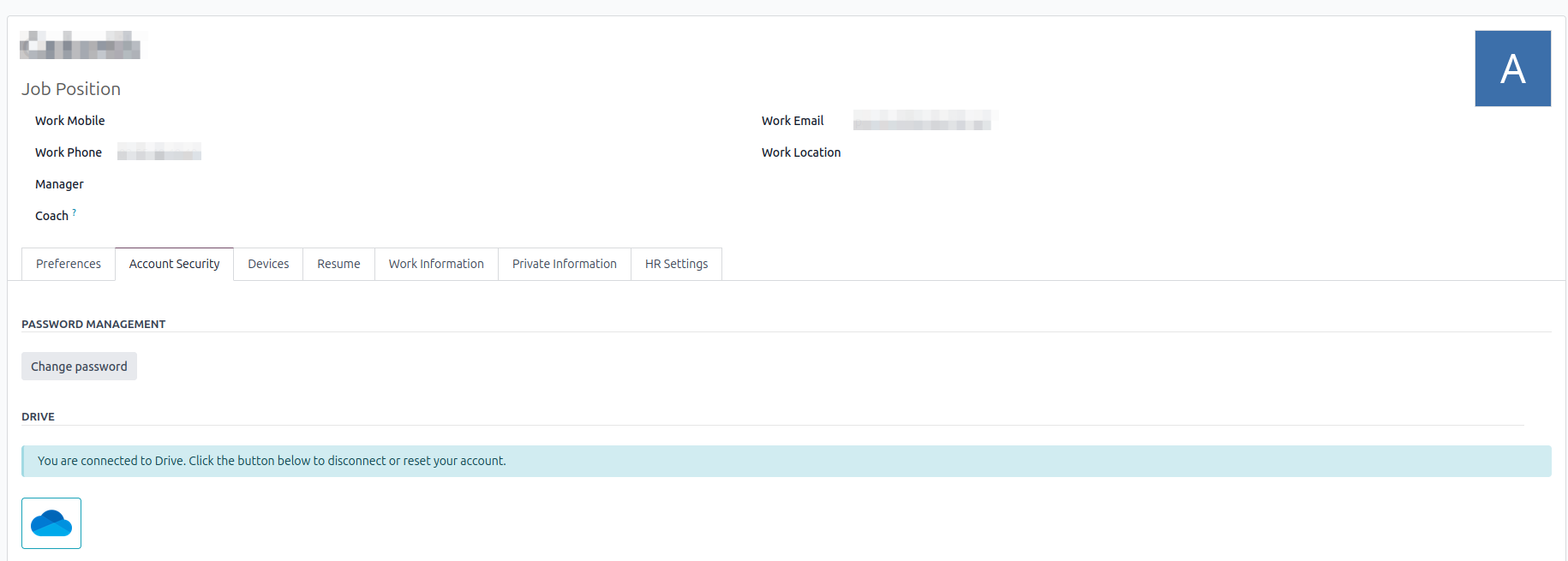Click the Manager label
The width and height of the screenshot is (1568, 561).
pyautogui.click(x=59, y=184)
